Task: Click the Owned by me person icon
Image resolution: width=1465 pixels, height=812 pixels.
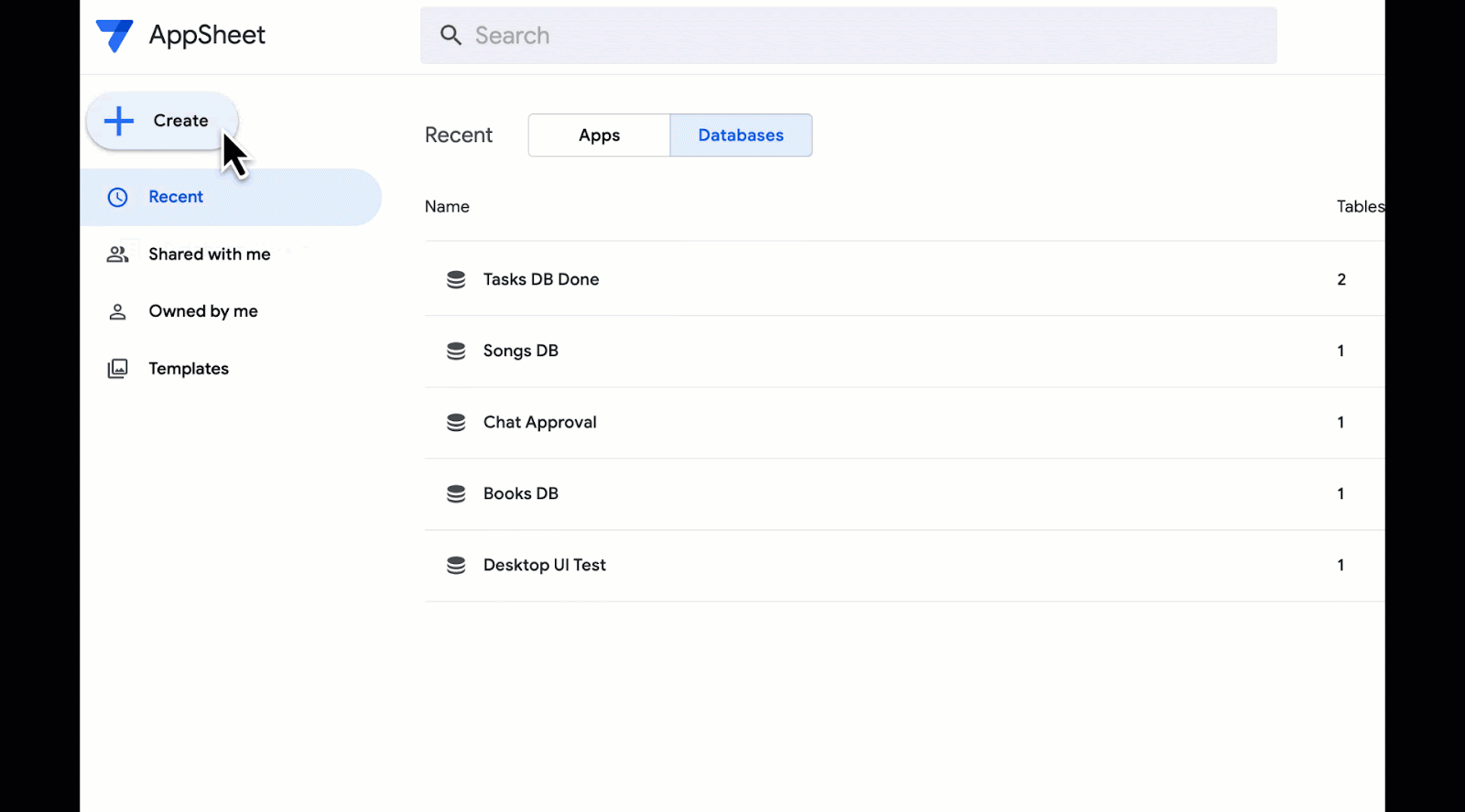Action: tap(118, 312)
